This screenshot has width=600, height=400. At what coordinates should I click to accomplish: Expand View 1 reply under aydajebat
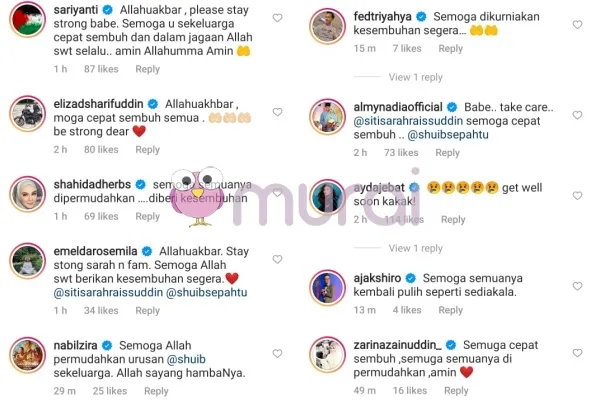416,248
